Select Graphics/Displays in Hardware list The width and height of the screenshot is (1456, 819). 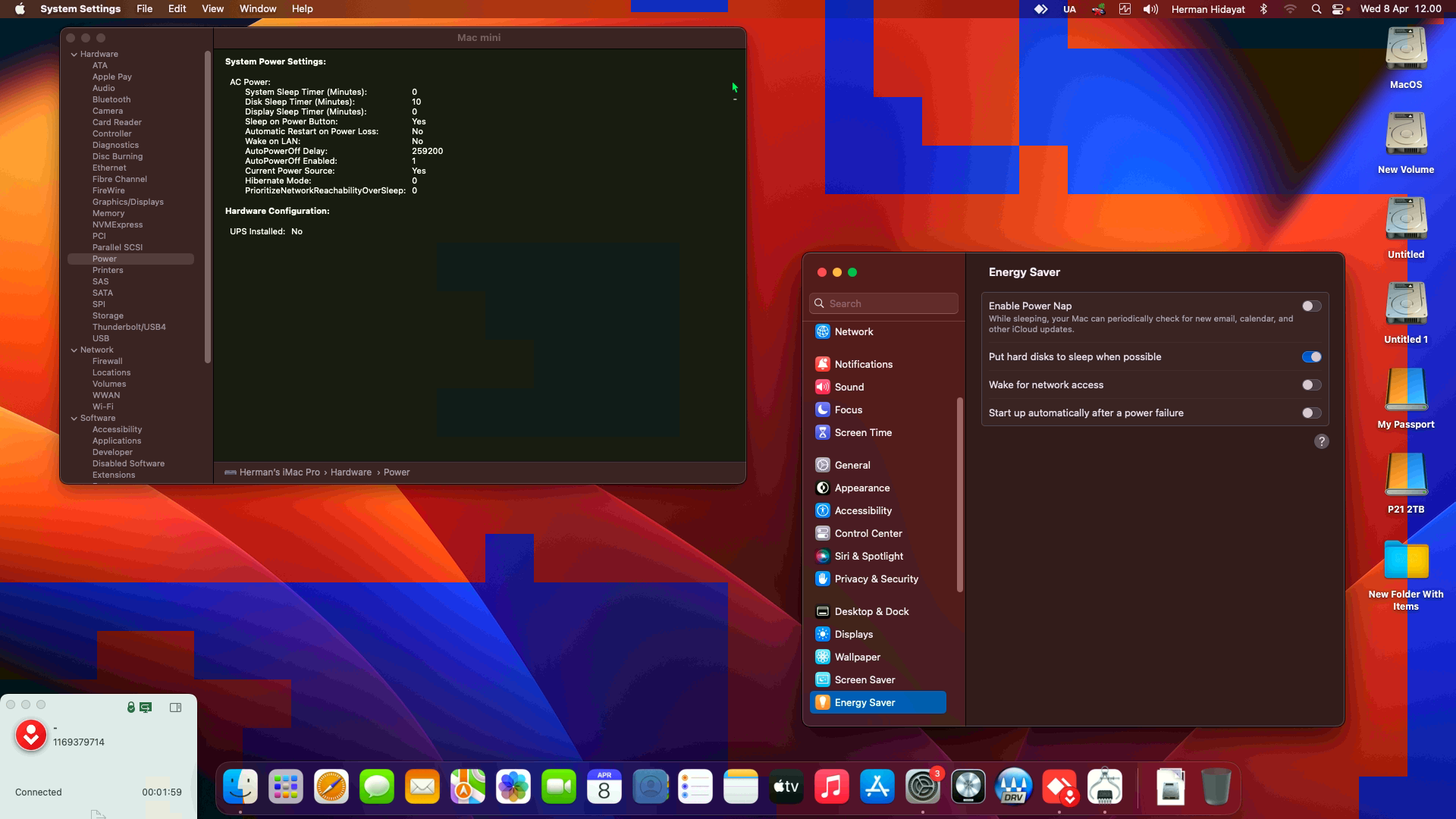tap(127, 202)
